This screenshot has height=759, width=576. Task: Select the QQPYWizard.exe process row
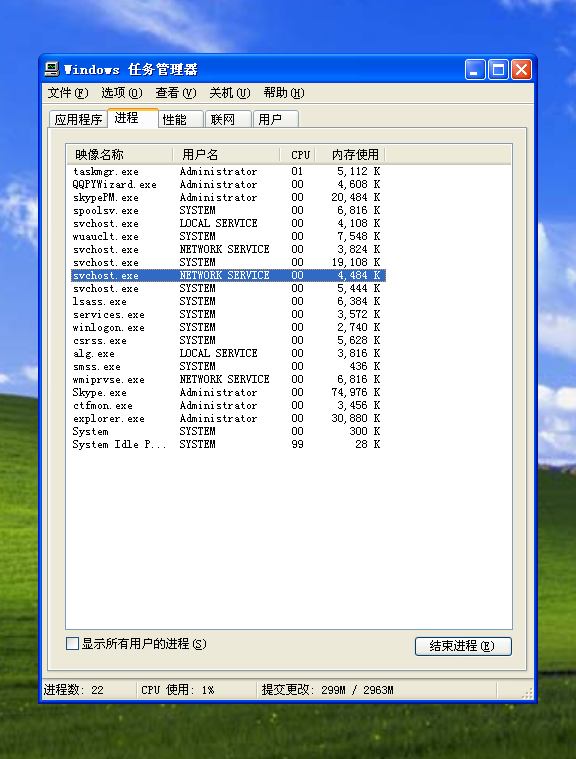click(x=228, y=184)
